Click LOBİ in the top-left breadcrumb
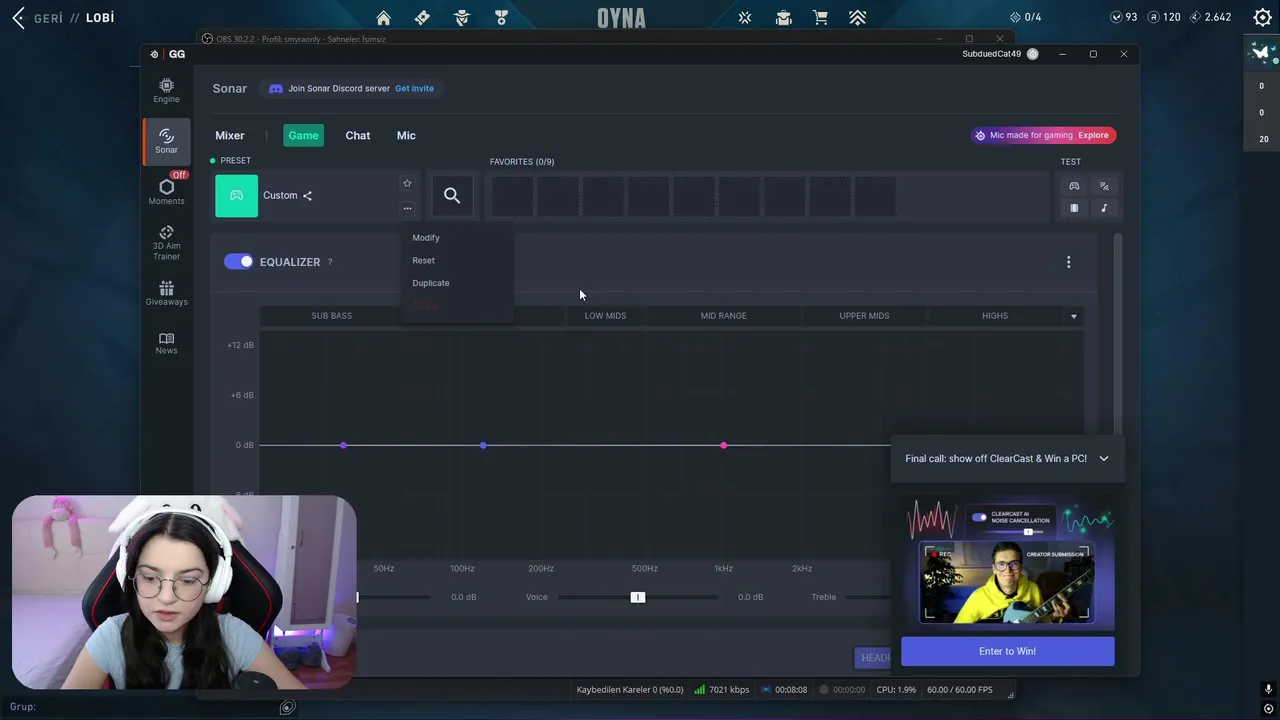1280x720 pixels. coord(100,18)
